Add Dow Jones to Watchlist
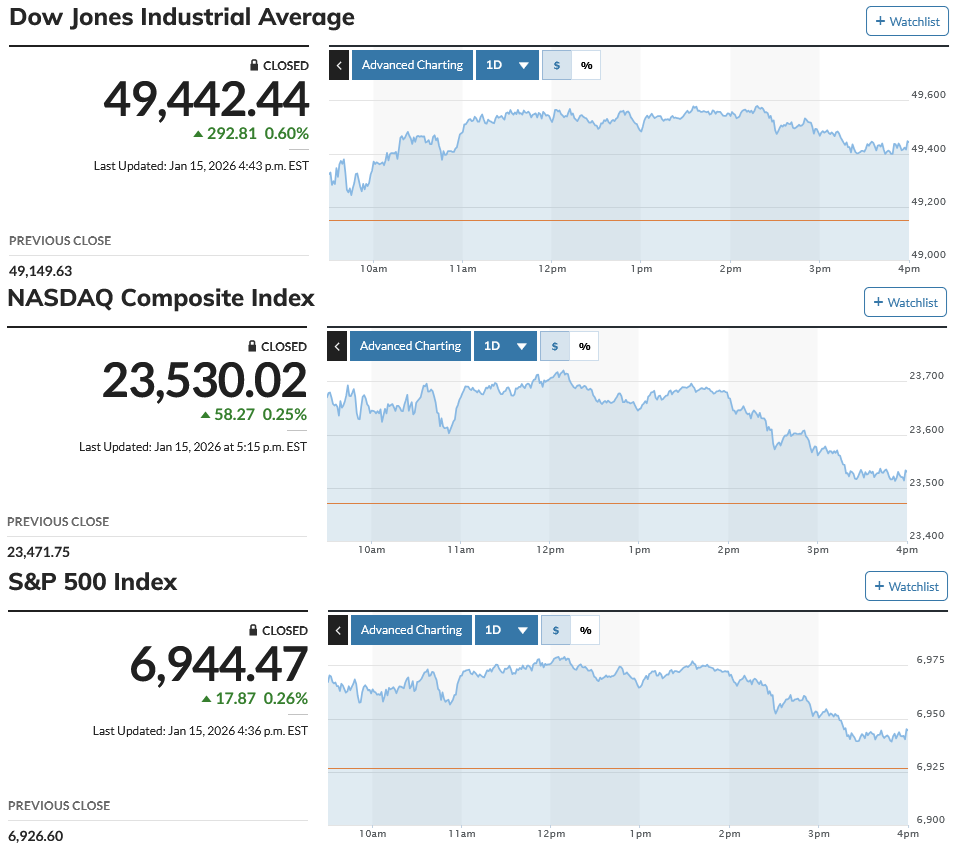958x847 pixels. [x=906, y=21]
